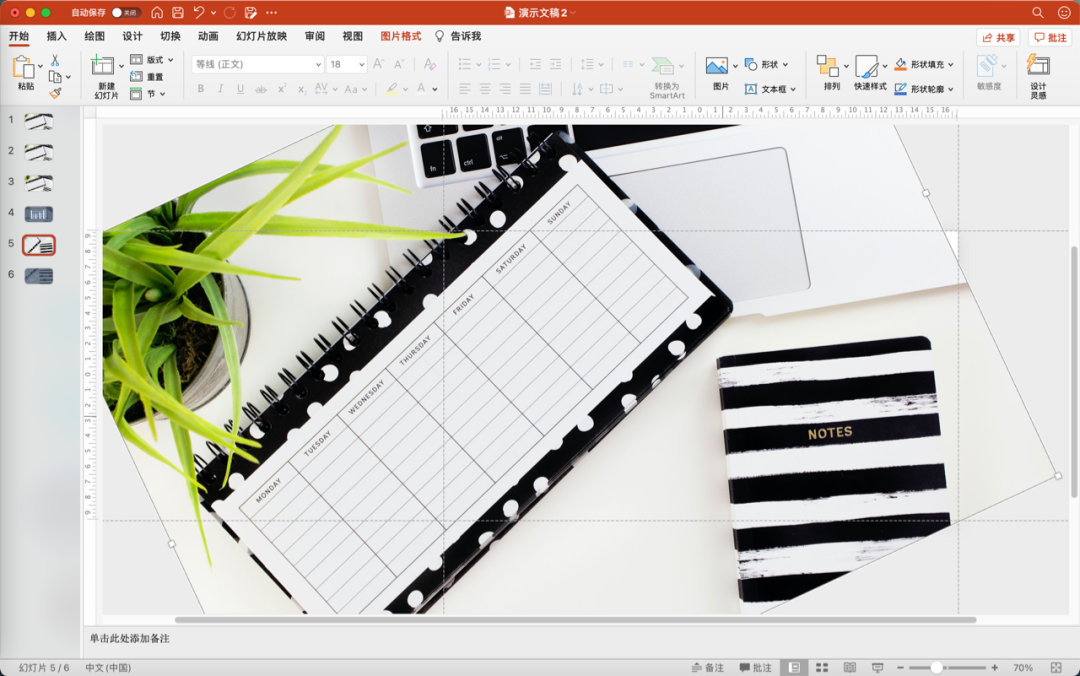Click the vertical scrollbar on right

(1074, 372)
